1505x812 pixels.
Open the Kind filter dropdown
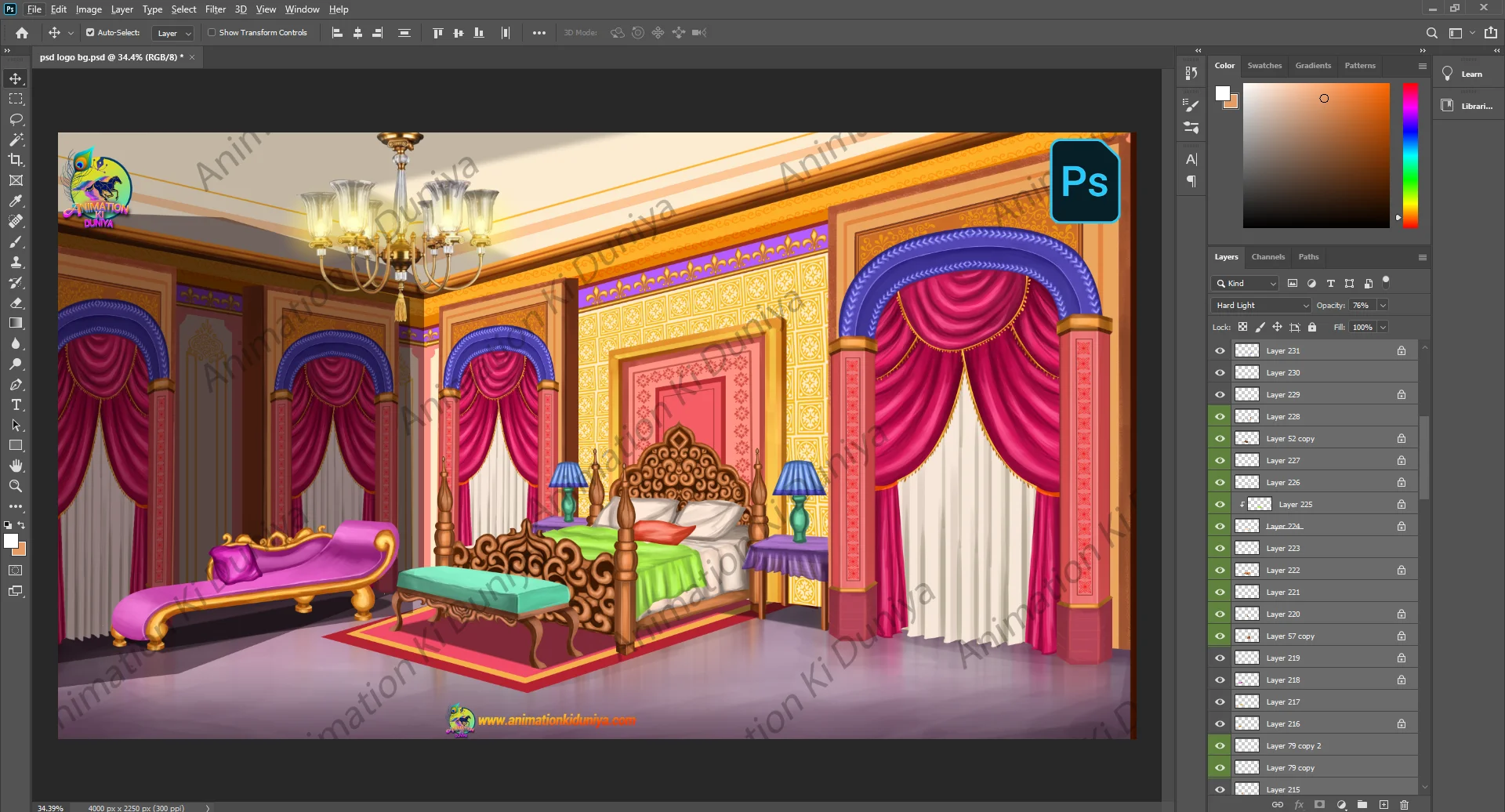(x=1245, y=284)
